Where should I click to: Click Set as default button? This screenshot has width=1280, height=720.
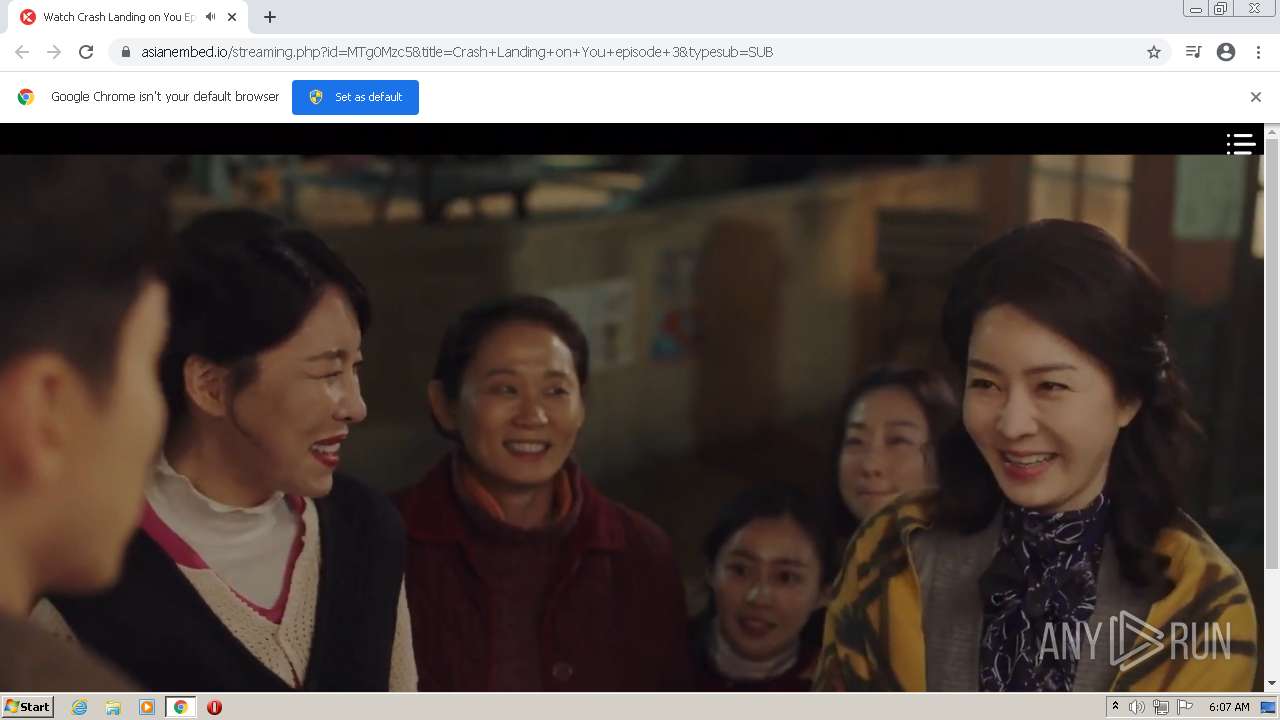click(355, 97)
